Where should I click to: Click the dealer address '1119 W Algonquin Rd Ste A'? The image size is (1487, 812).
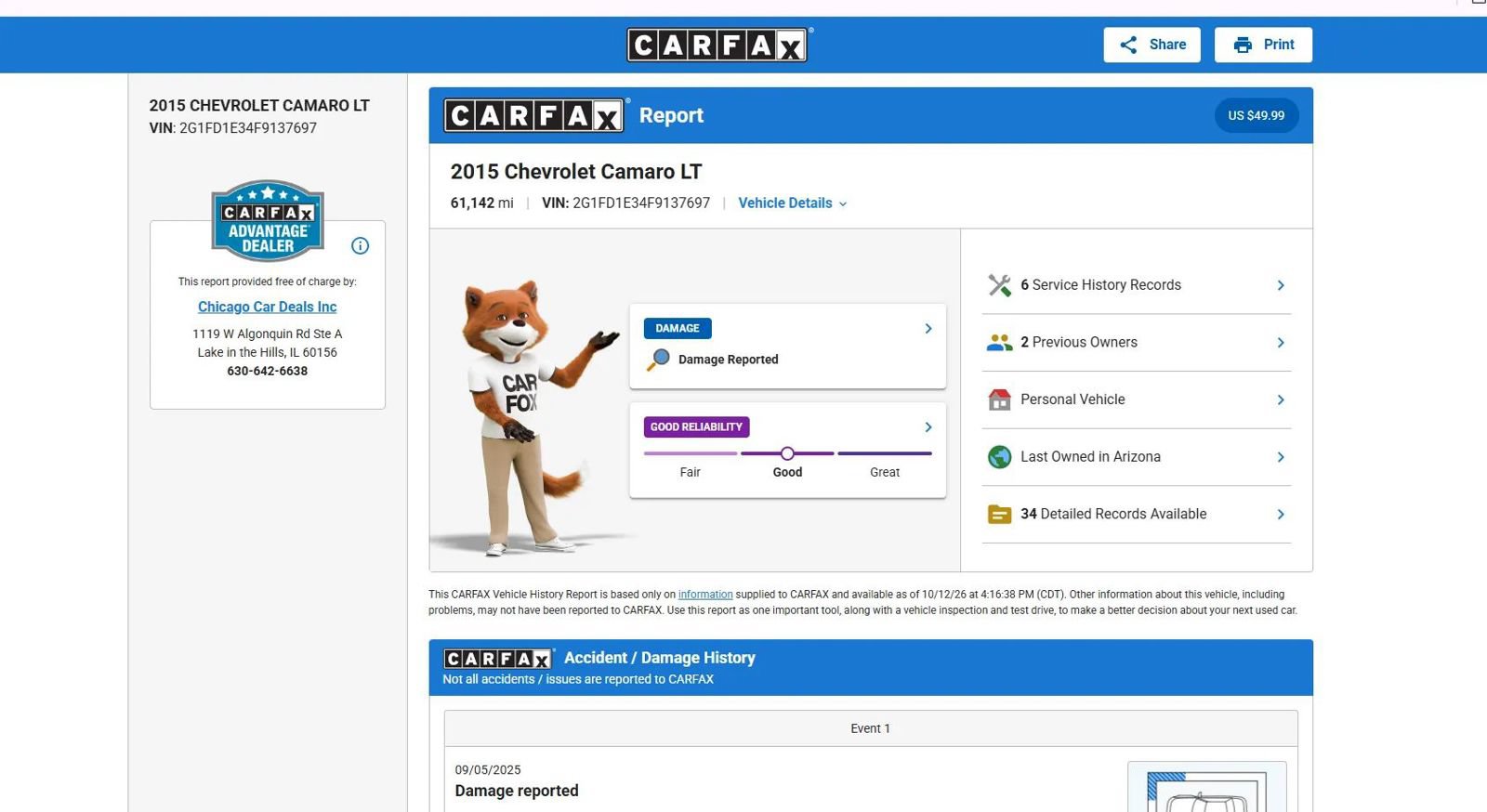pyautogui.click(x=268, y=334)
